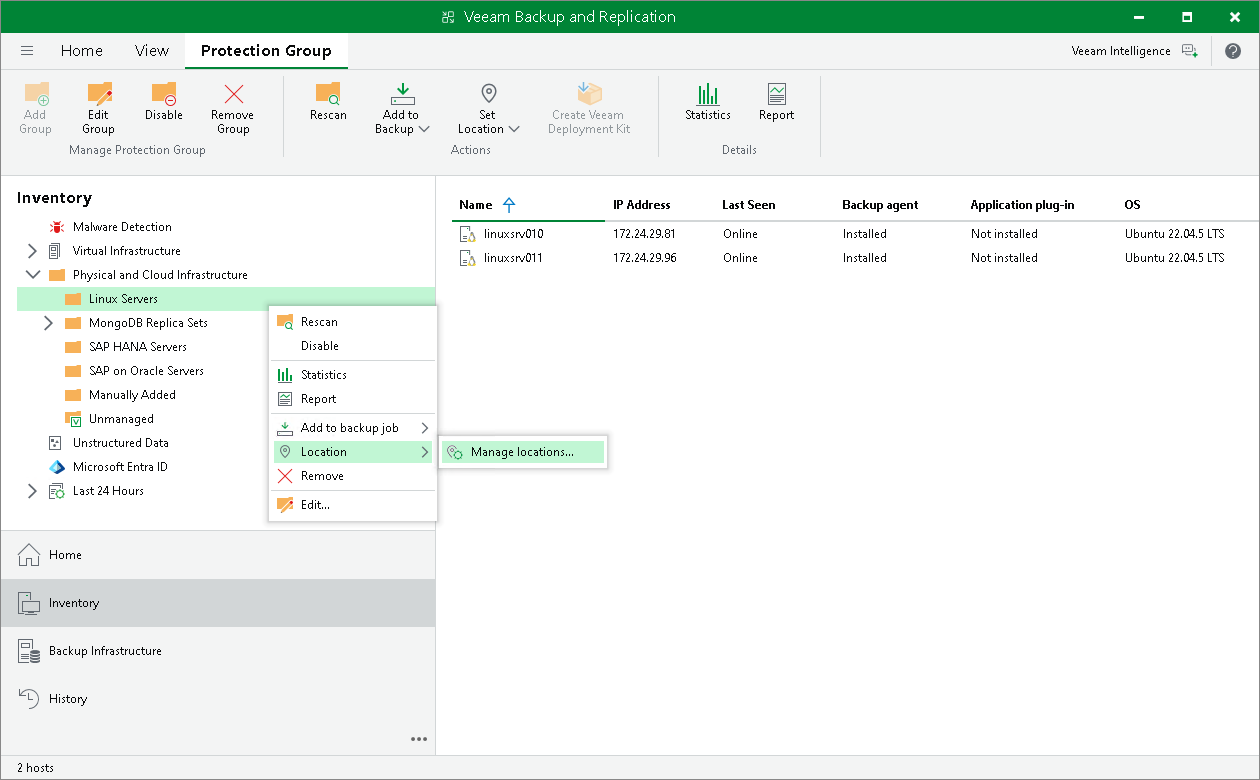Open the hamburger main menu
Image resolution: width=1260 pixels, height=780 pixels.
pos(27,51)
